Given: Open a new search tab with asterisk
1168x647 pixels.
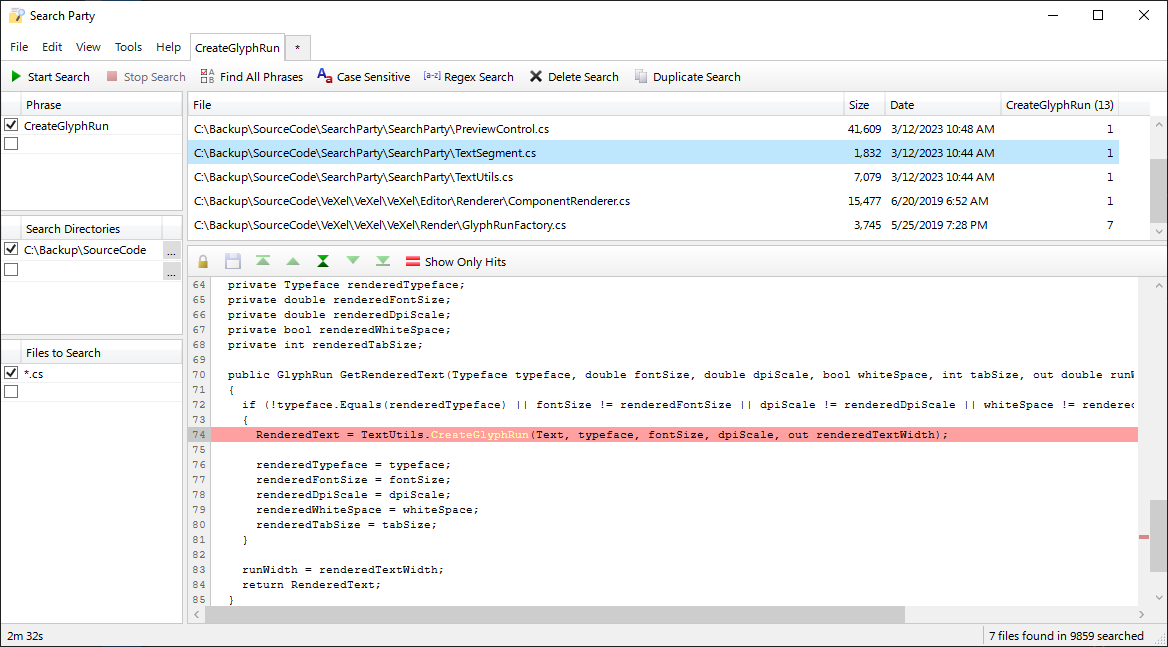Looking at the screenshot, I should [297, 48].
